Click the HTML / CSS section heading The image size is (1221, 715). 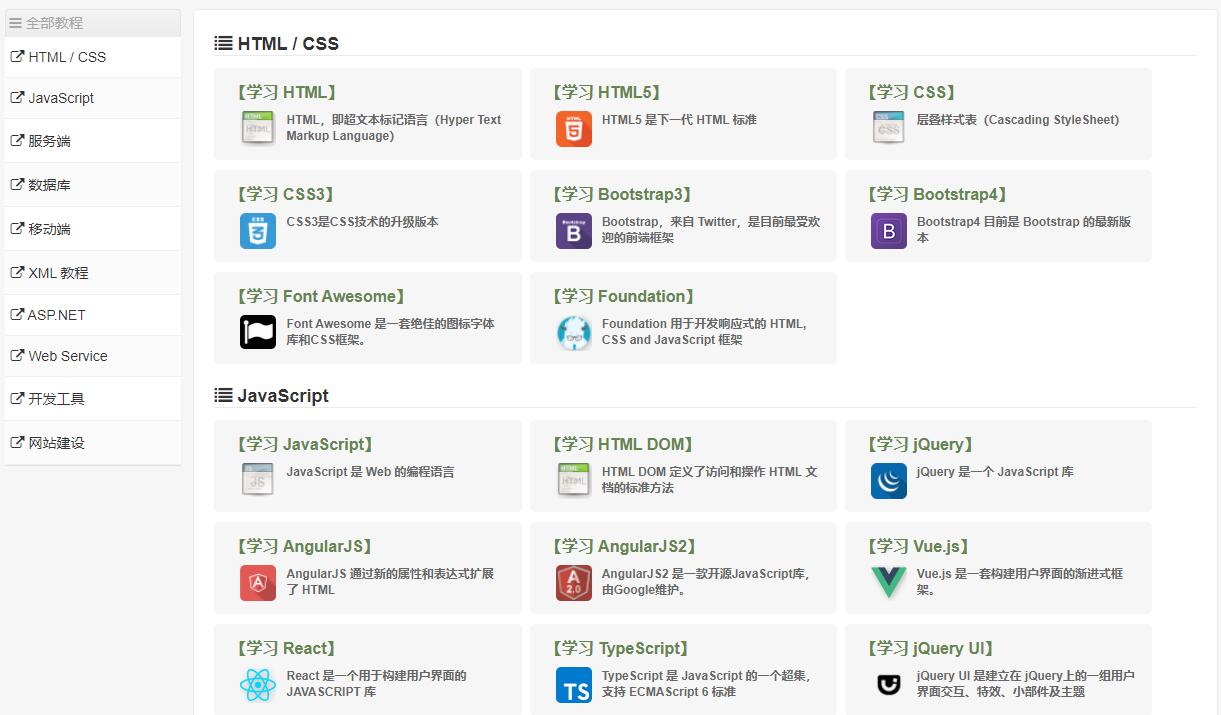[288, 43]
